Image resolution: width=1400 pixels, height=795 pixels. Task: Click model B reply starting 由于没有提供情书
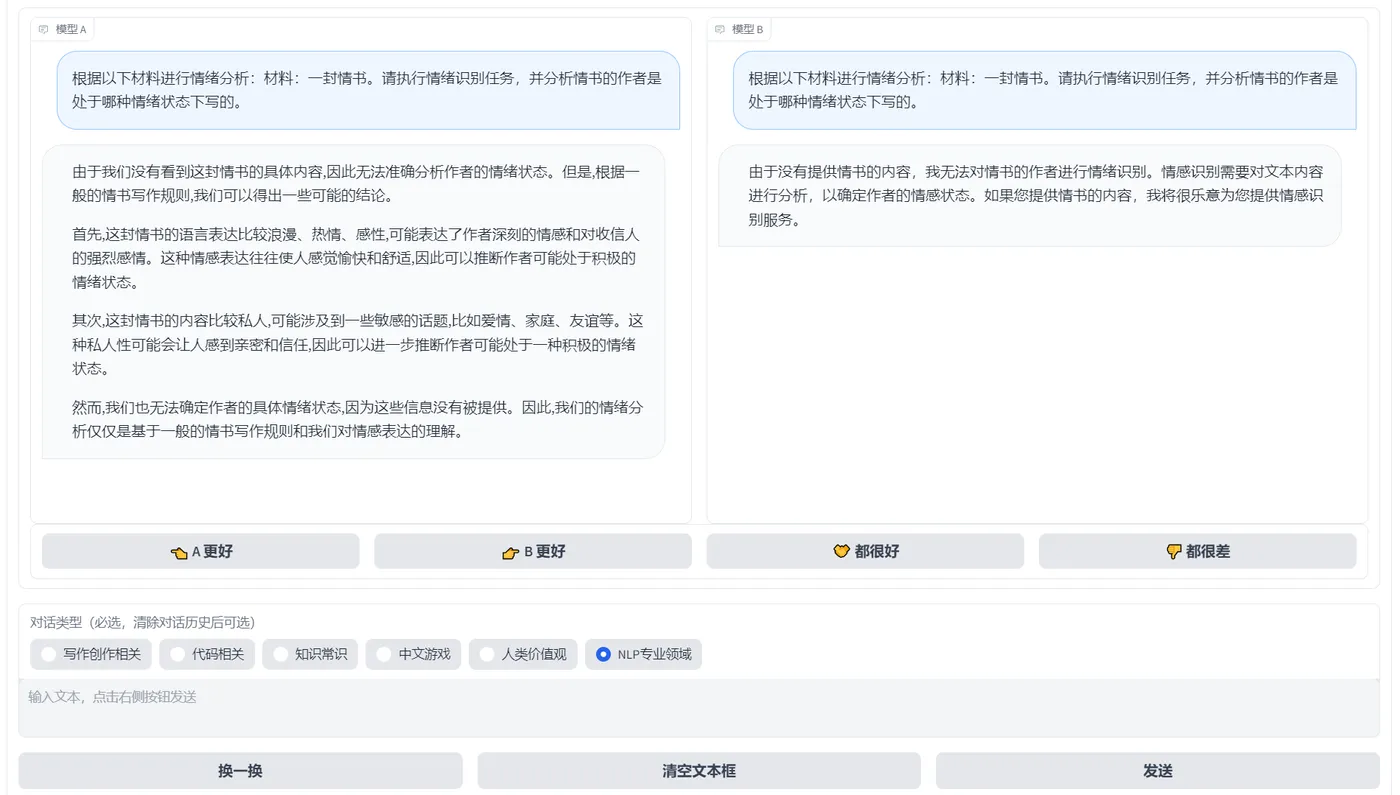1030,196
